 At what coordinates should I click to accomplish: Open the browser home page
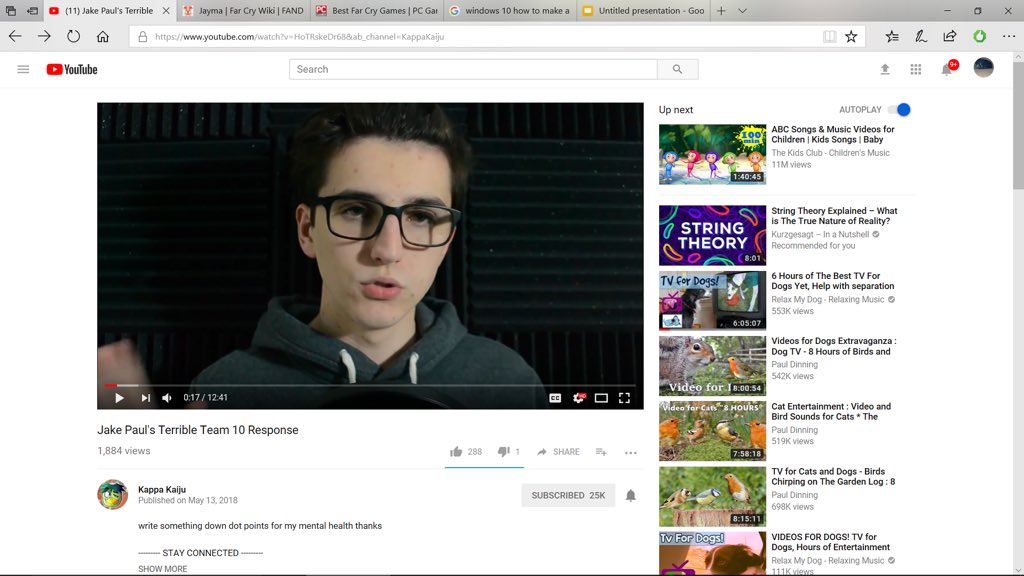pyautogui.click(x=103, y=37)
